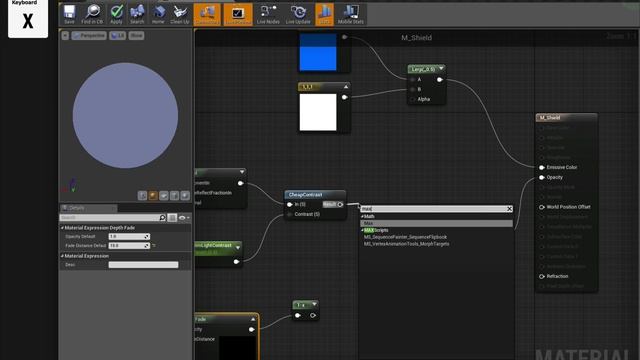Click Lerp node Alpha input pin

click(413, 99)
